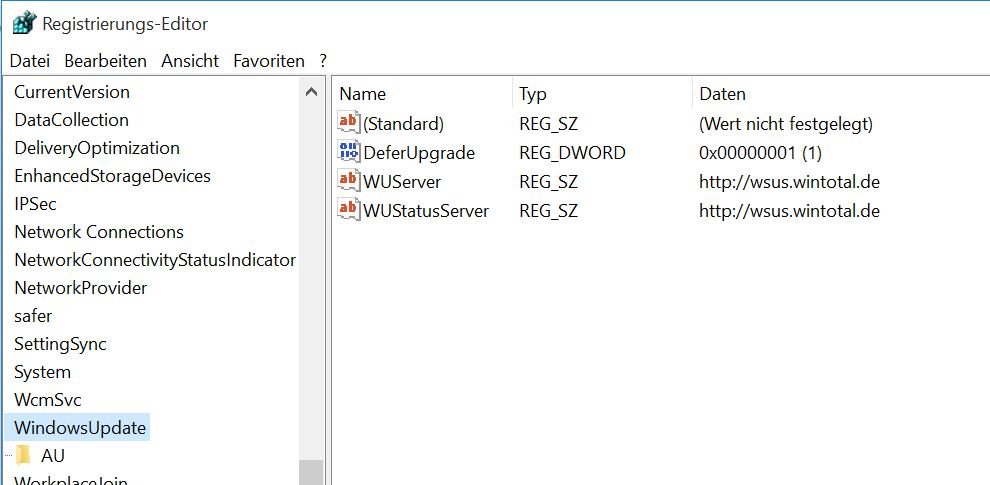Click the (Standard) string value icon
Image resolution: width=990 pixels, height=485 pixels.
pyautogui.click(x=349, y=124)
